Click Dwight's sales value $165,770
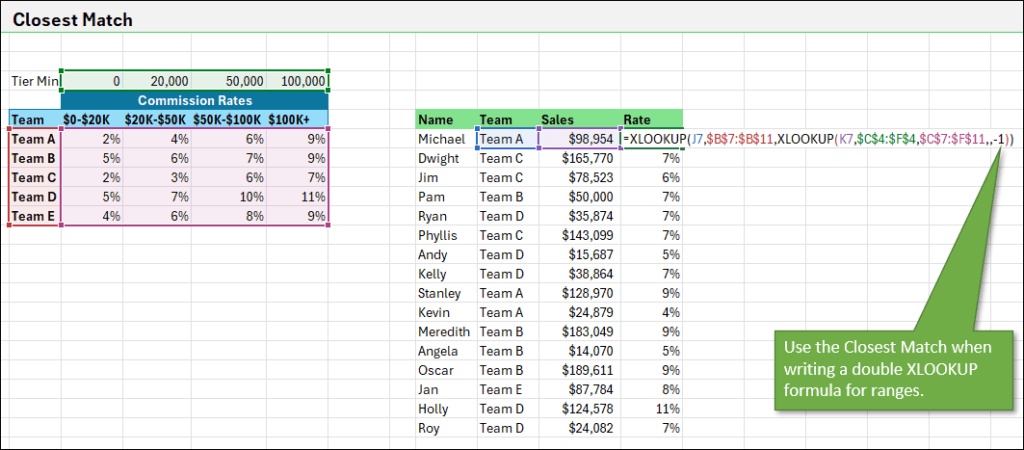 coord(579,158)
